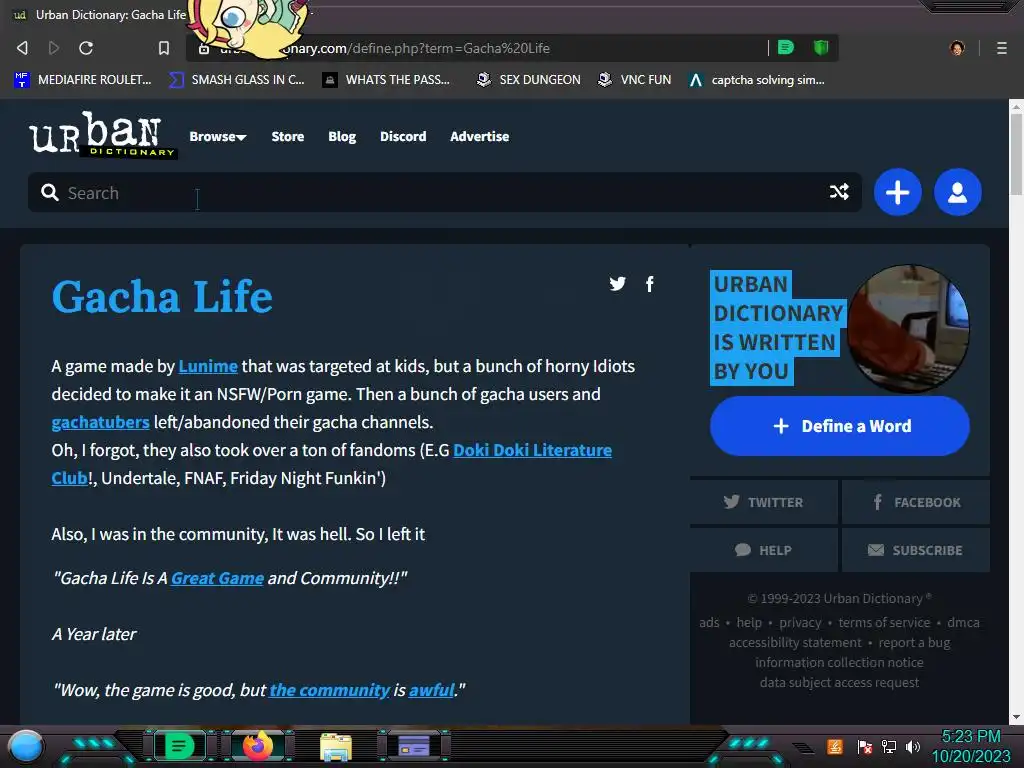
Task: Open the browser hamburger menu
Action: click(x=1001, y=48)
